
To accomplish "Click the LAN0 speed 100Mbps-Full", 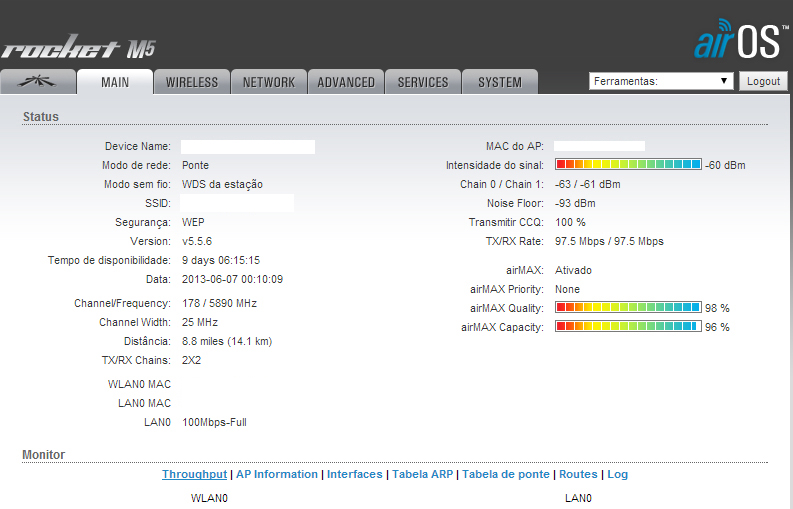I will click(214, 422).
